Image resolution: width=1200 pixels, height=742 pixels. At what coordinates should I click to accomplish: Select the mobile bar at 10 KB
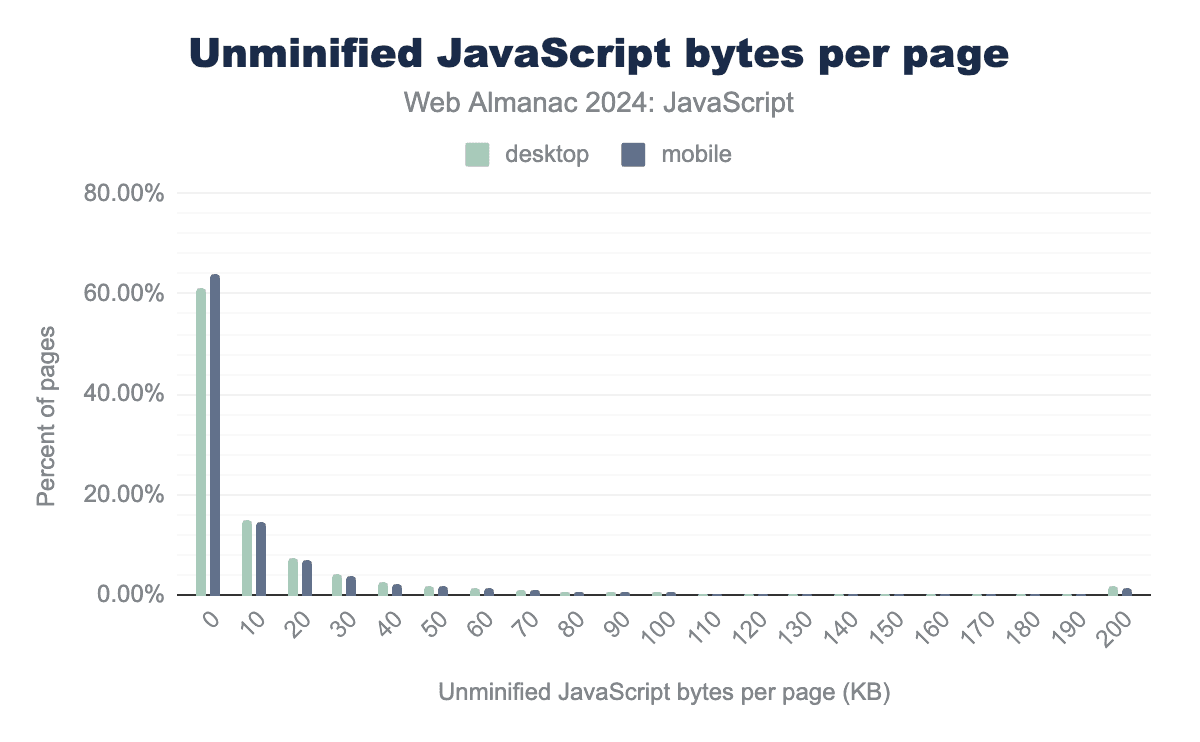point(261,558)
